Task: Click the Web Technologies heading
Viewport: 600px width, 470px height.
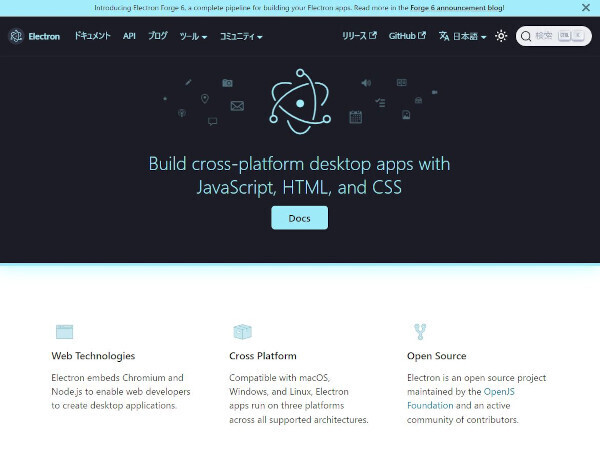Action: pos(93,356)
